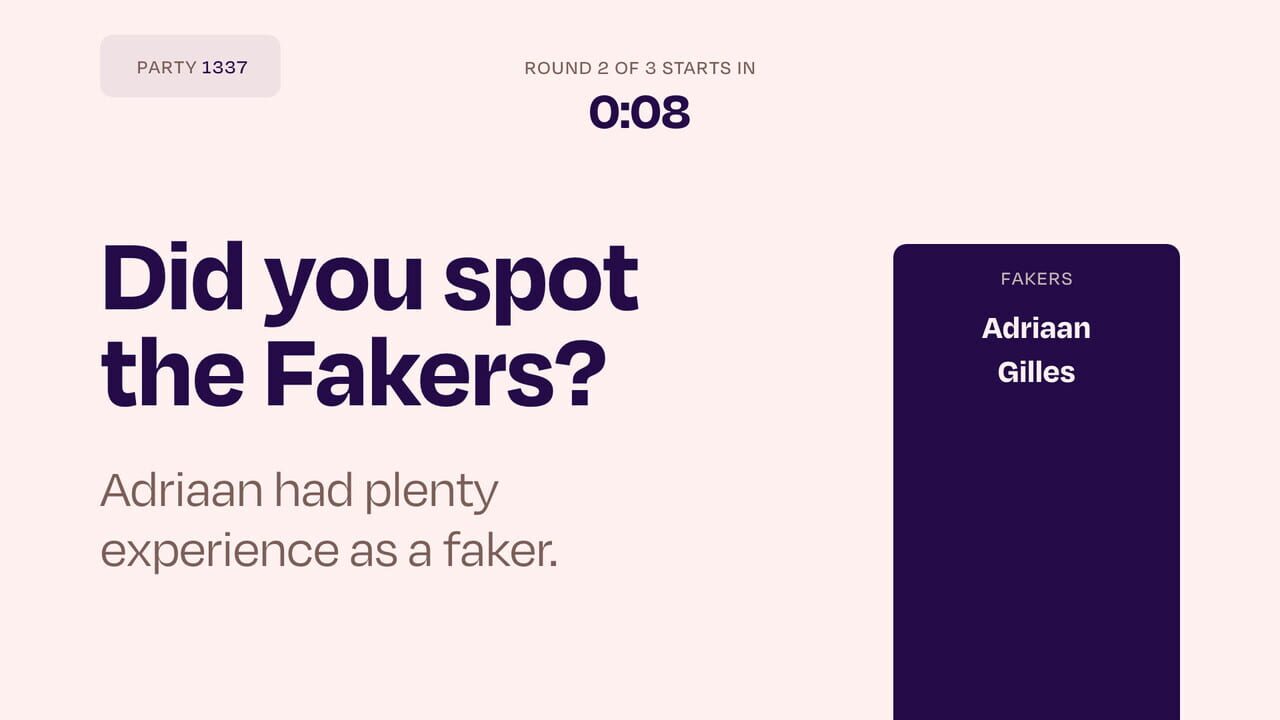
Task: Click the 'Did you spot' heading line
Action: [x=370, y=280]
